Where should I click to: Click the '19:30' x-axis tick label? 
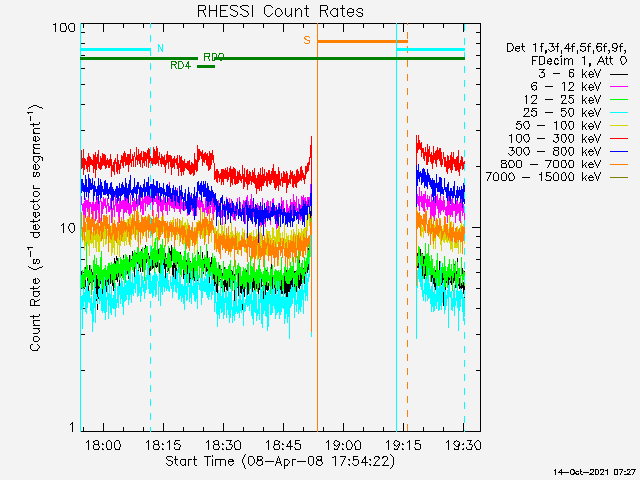tap(463, 445)
